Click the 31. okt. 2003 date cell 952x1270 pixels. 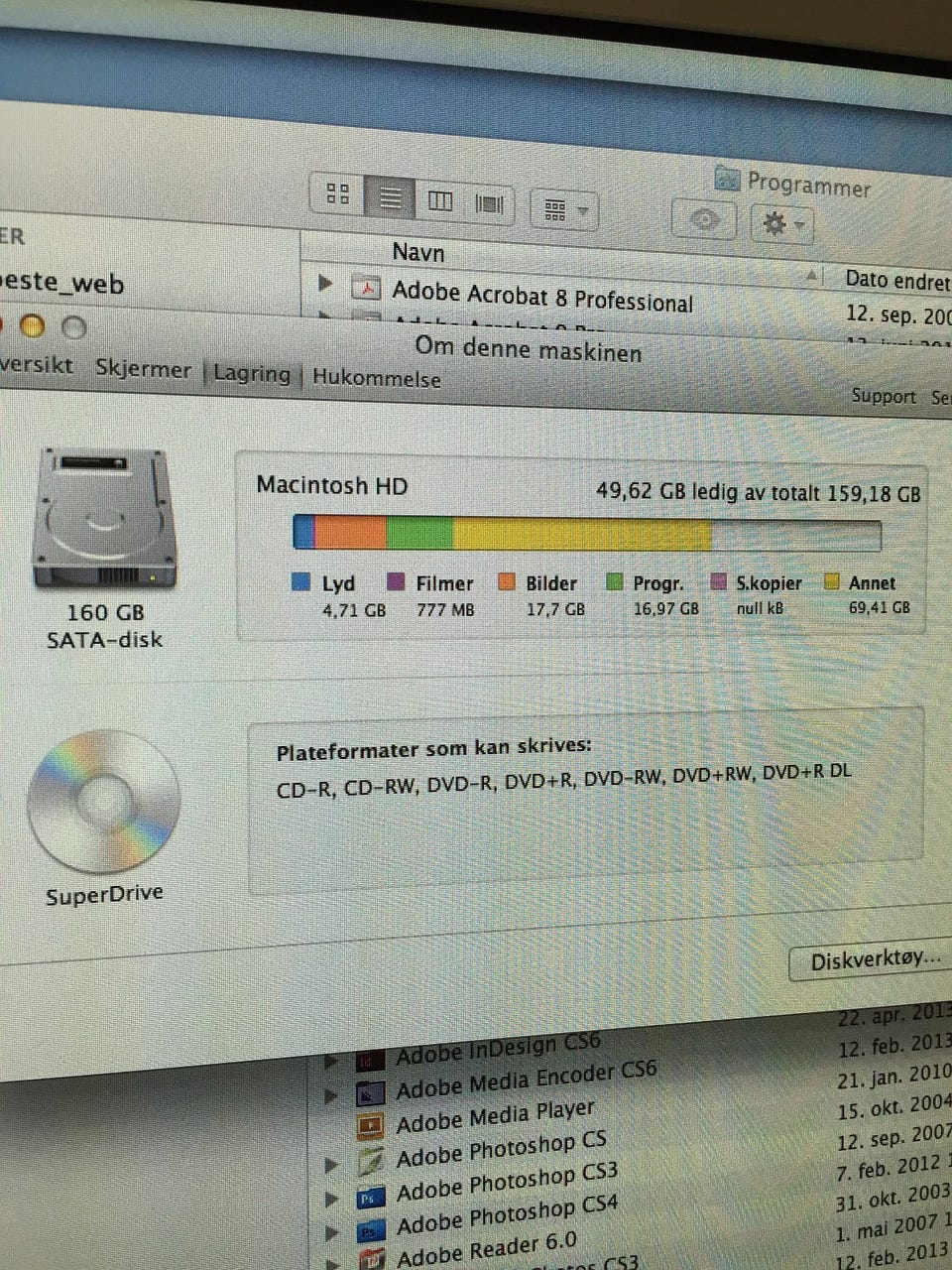click(x=892, y=1198)
